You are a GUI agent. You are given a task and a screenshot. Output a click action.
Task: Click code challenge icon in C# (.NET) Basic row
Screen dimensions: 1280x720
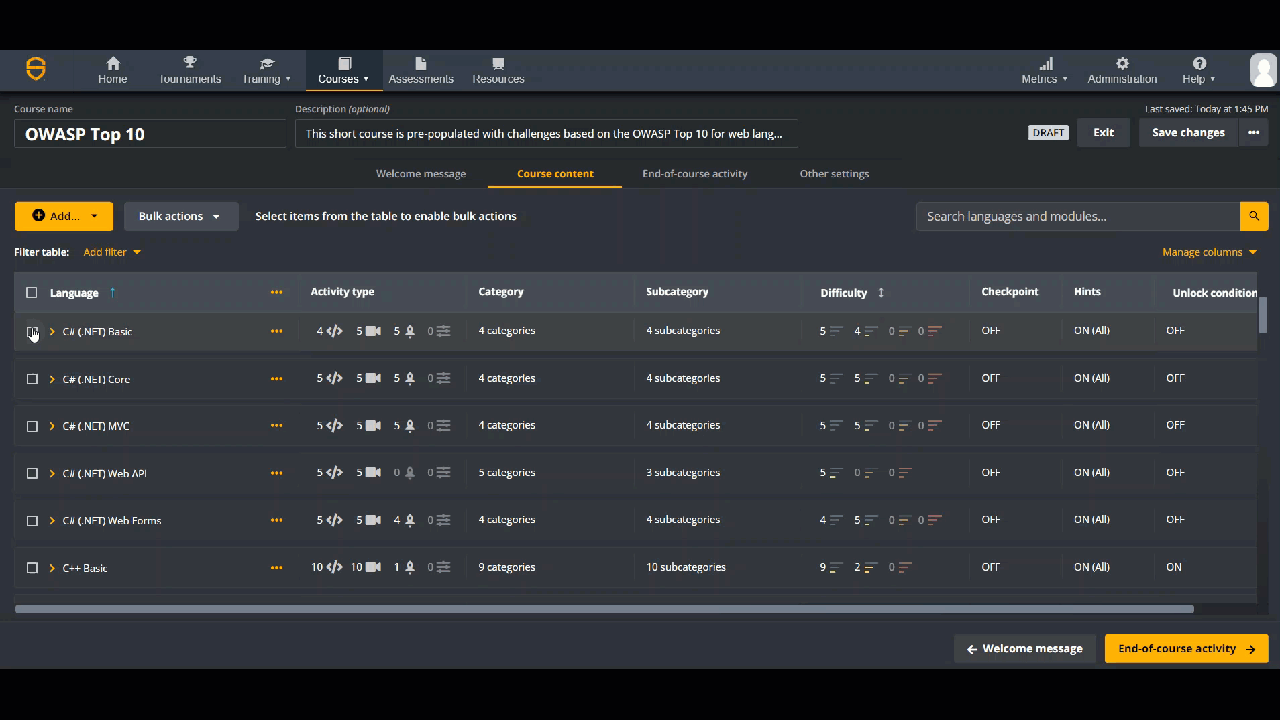[335, 331]
